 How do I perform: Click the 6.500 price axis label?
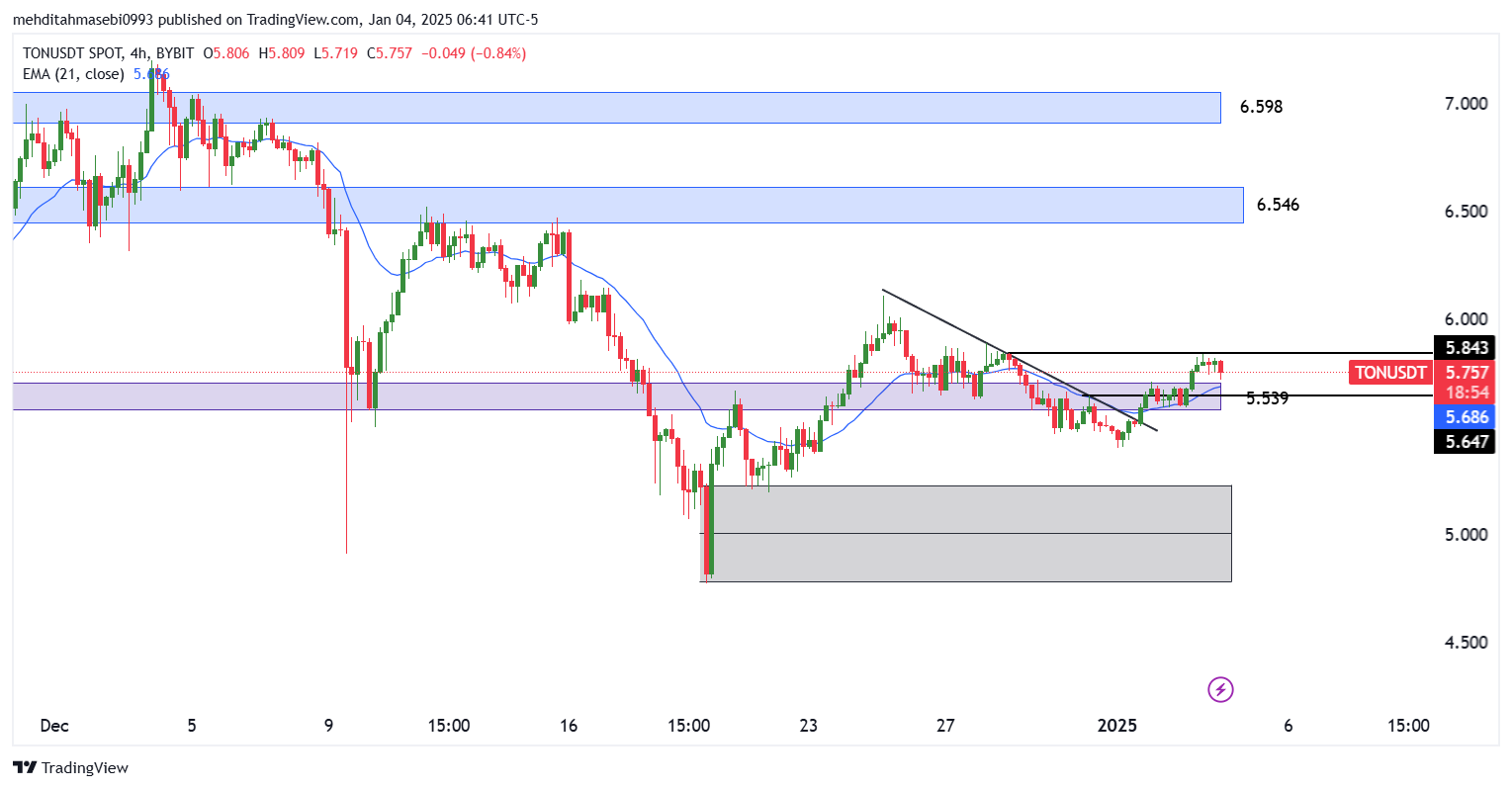click(1466, 212)
